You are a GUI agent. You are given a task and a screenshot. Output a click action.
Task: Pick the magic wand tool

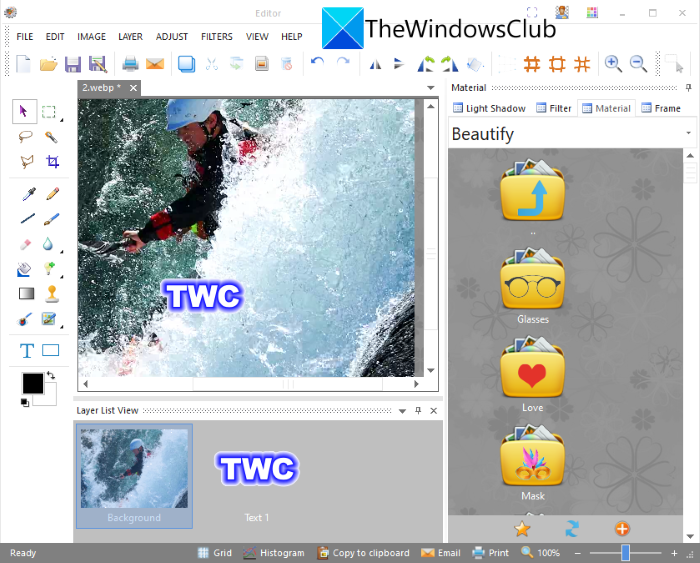pyautogui.click(x=51, y=137)
